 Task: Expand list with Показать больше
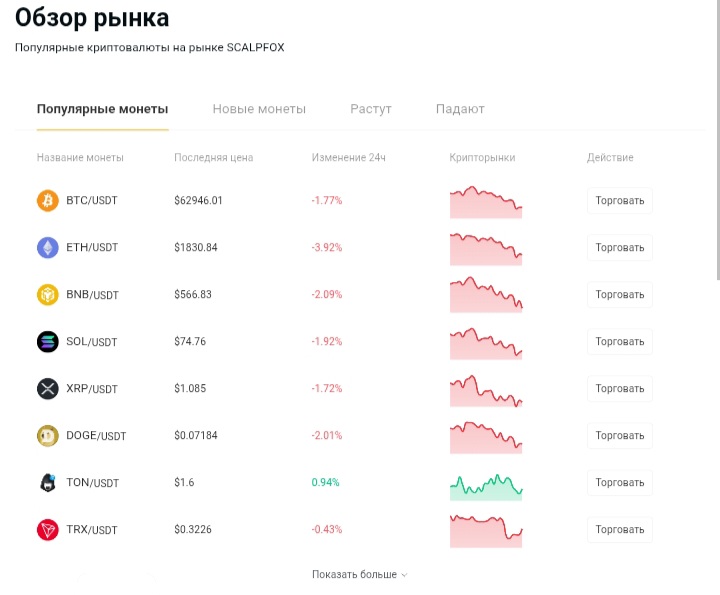(x=360, y=574)
